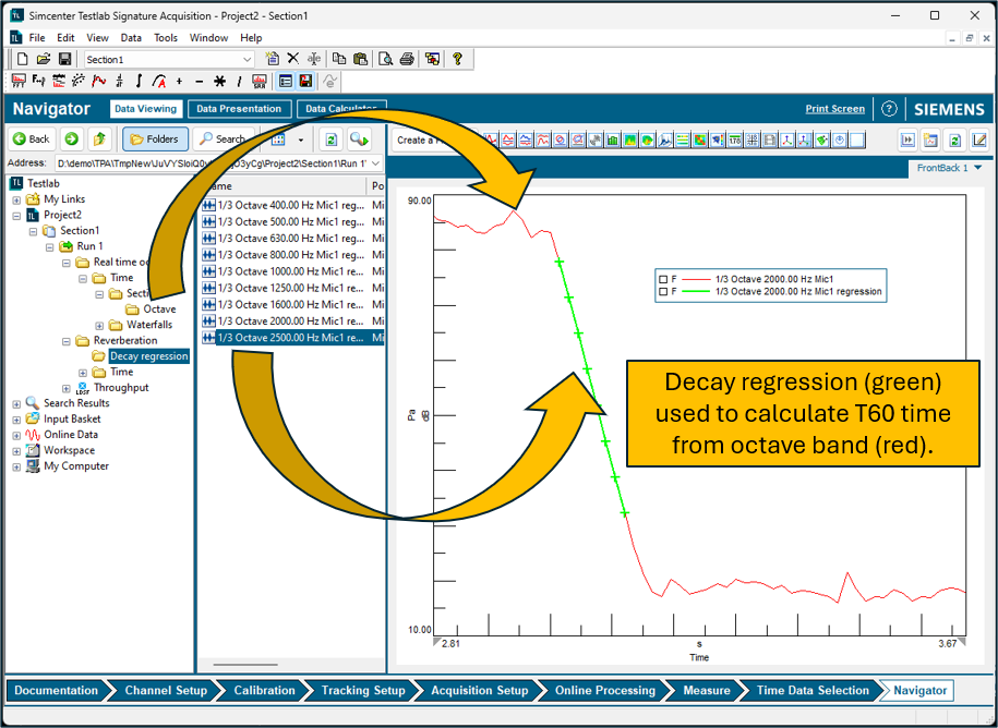Click the green bar chart display icon
Viewport: 998px width, 728px height.
[x=613, y=139]
